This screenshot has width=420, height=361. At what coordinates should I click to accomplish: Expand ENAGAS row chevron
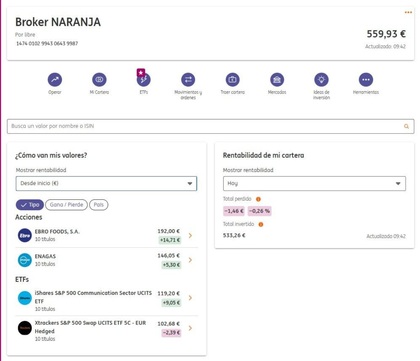coord(190,260)
